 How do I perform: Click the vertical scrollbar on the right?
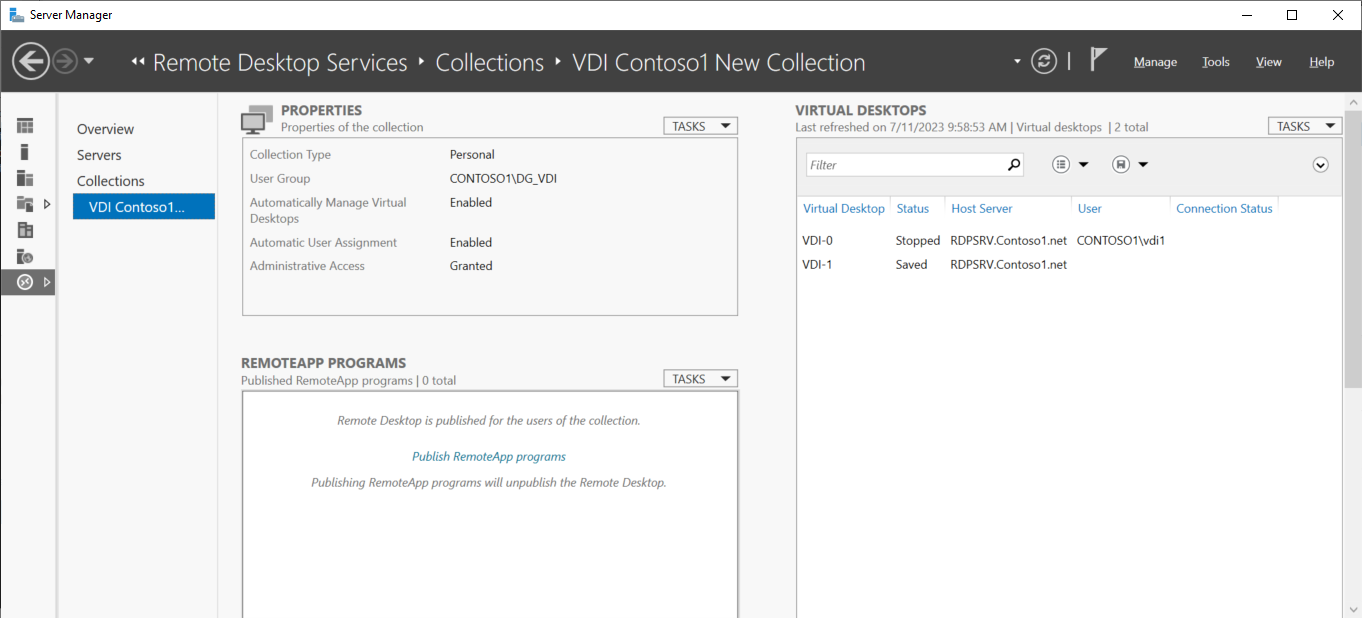coord(1352,250)
